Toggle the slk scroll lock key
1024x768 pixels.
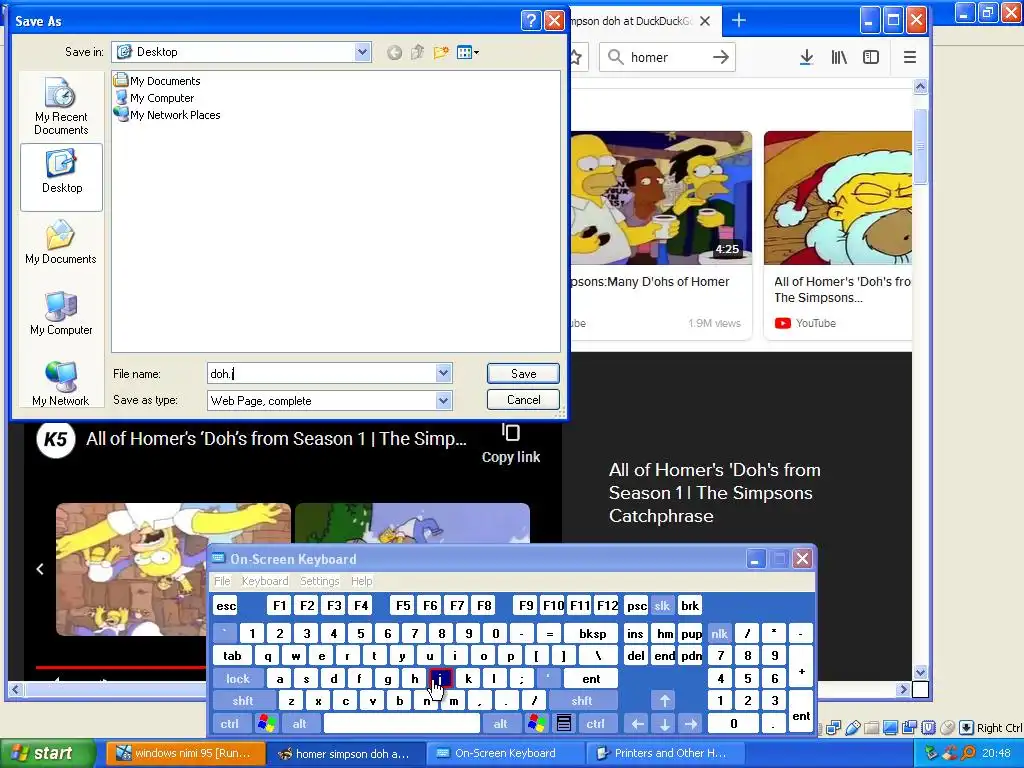[662, 606]
